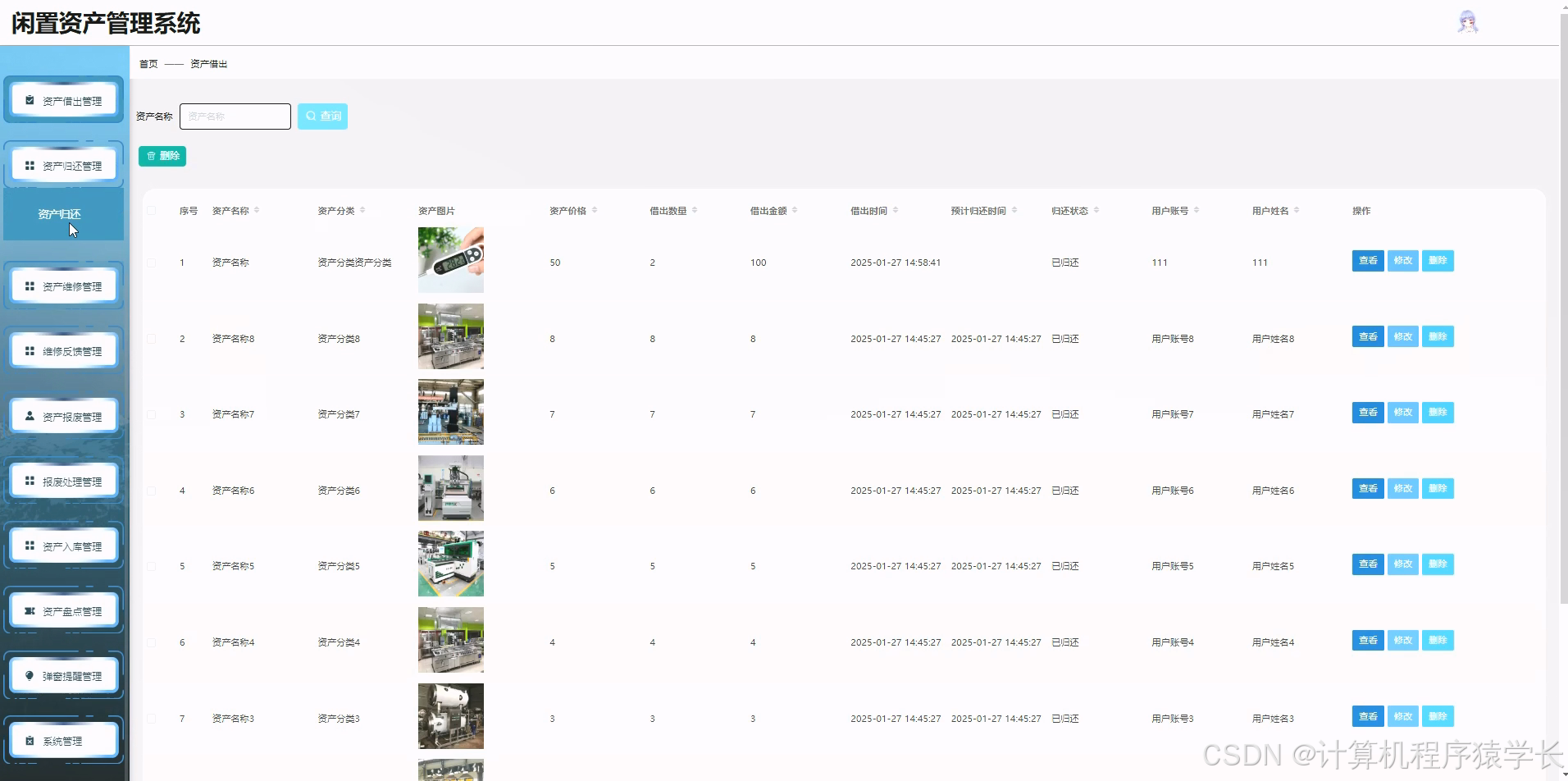Click the user avatar icon at top right
The height and width of the screenshot is (781, 1568).
1467,22
